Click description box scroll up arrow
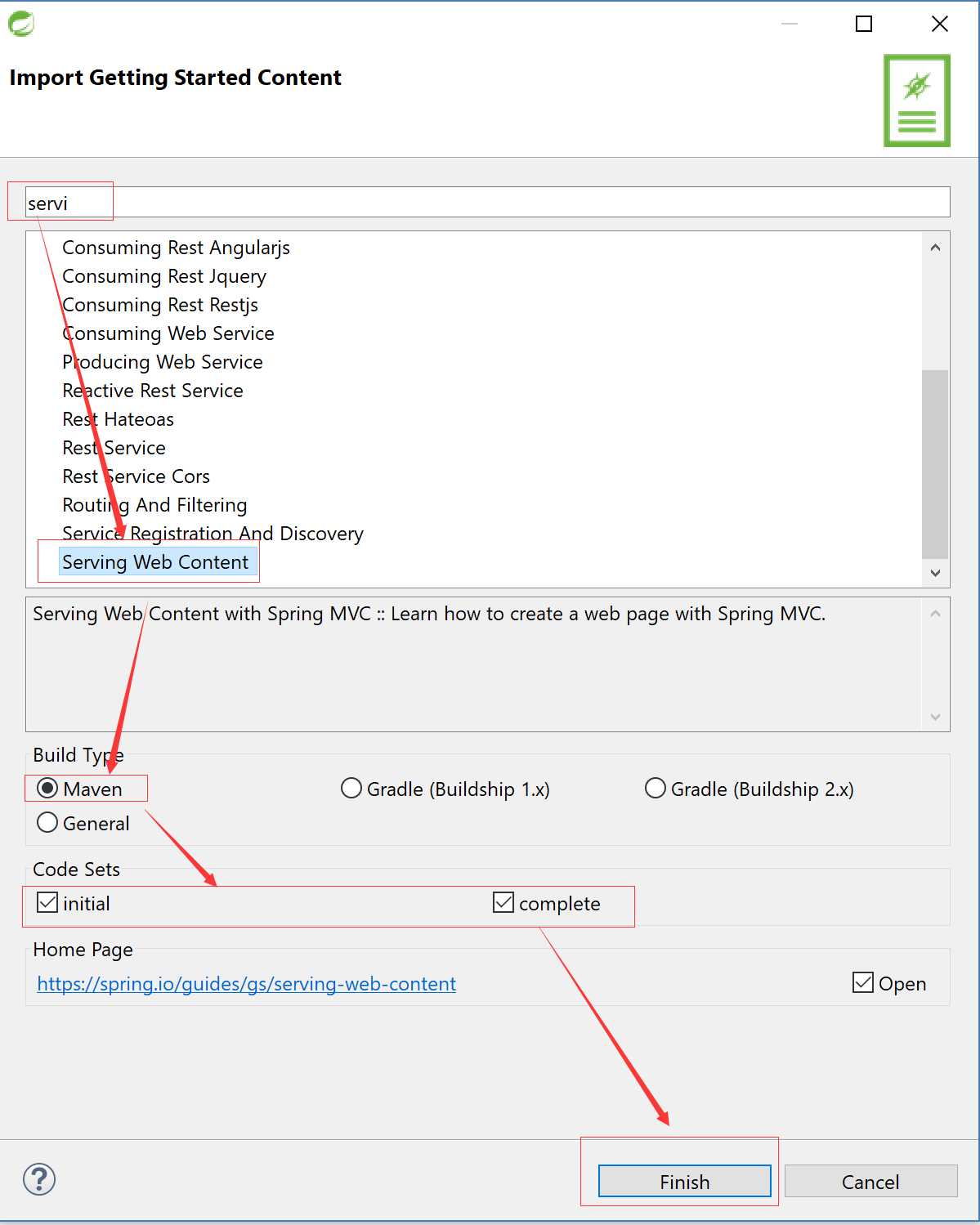Image resolution: width=980 pixels, height=1225 pixels. [x=935, y=613]
